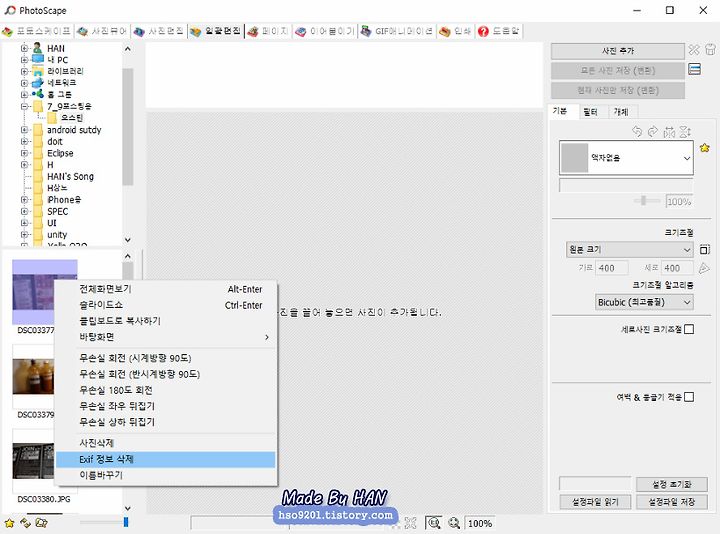The height and width of the screenshot is (534, 720).
Task: Select the HAN's Song folder
Action: point(70,177)
